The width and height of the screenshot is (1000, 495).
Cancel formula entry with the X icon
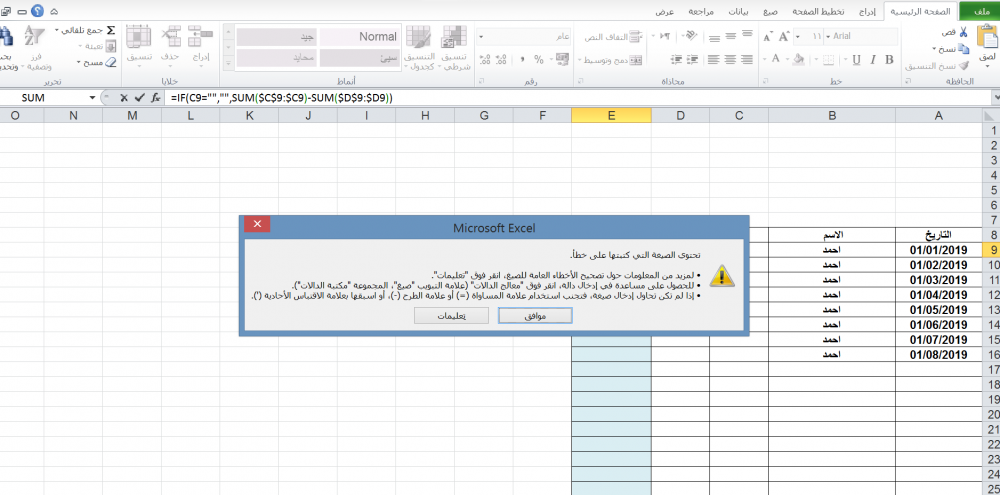click(124, 98)
